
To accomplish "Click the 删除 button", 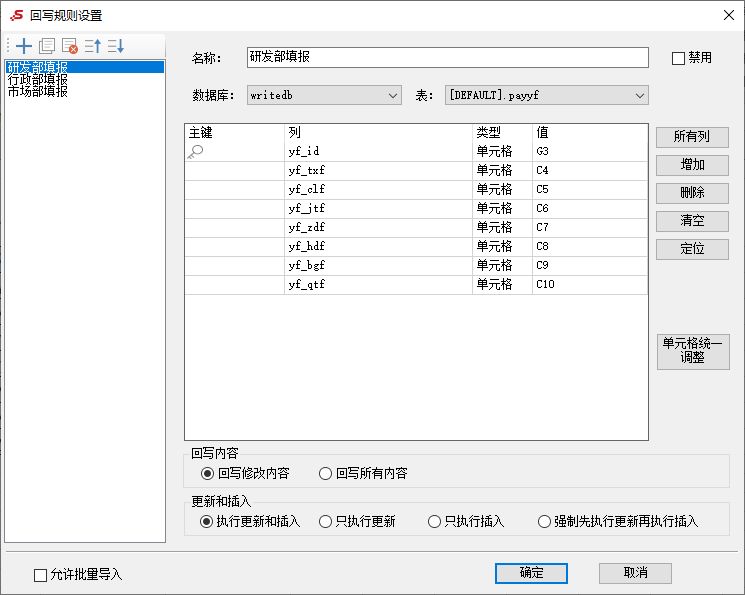I will point(692,193).
